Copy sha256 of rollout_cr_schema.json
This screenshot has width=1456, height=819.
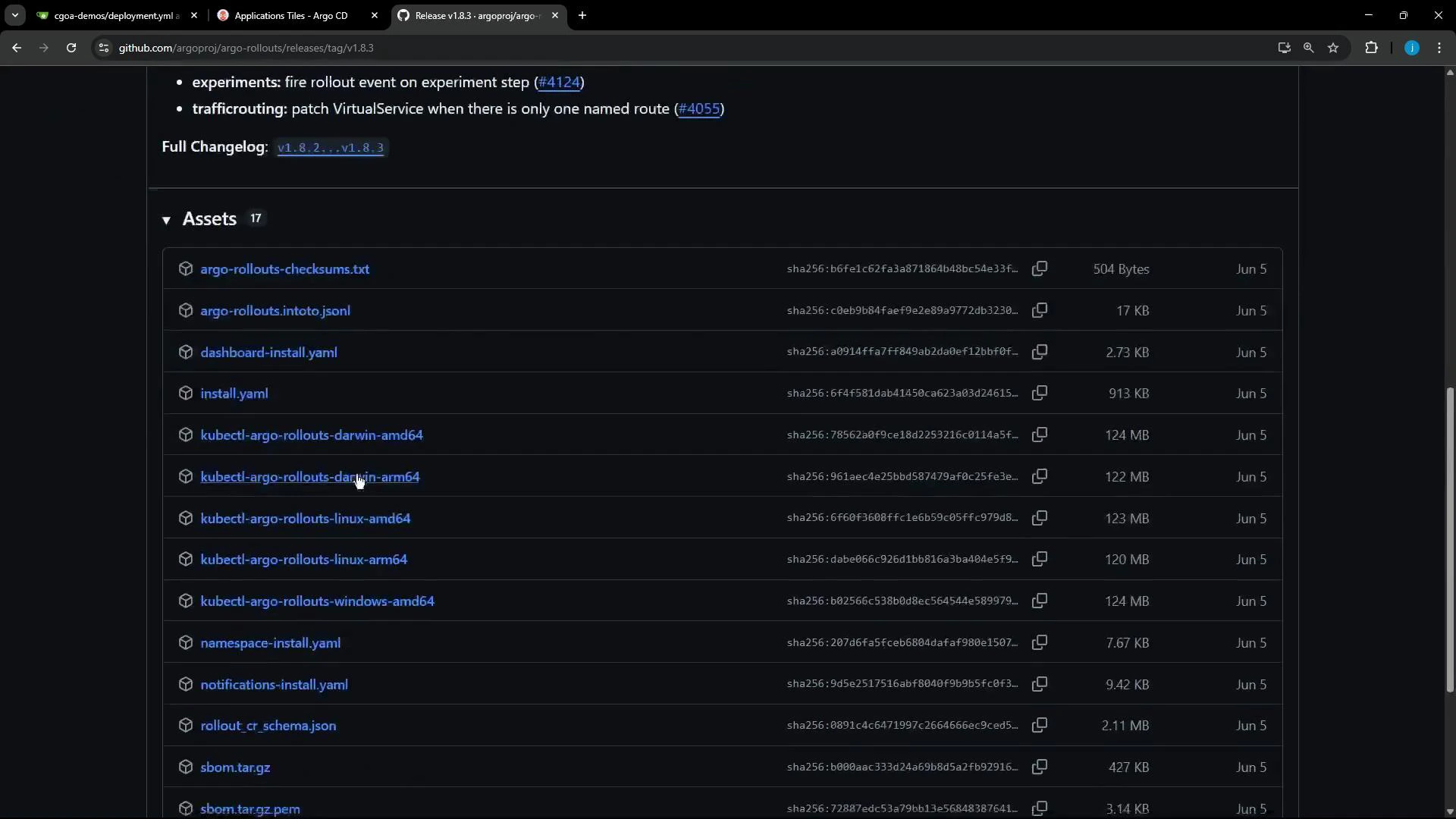pyautogui.click(x=1040, y=725)
